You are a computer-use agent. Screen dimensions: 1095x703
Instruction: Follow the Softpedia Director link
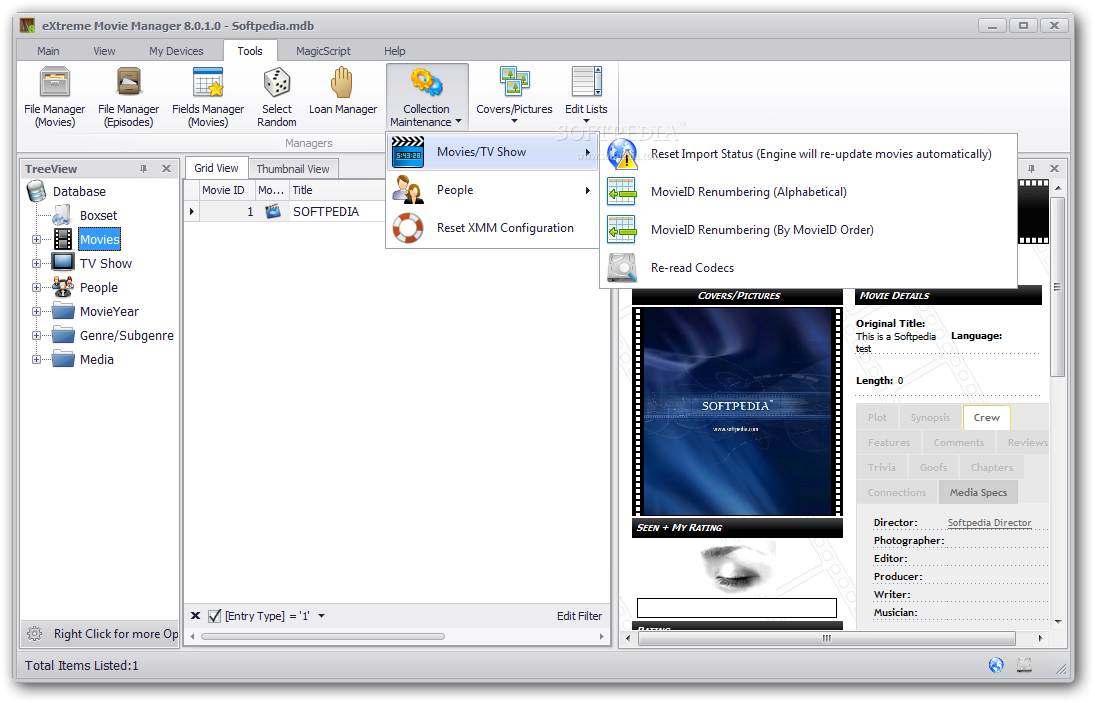coord(989,522)
